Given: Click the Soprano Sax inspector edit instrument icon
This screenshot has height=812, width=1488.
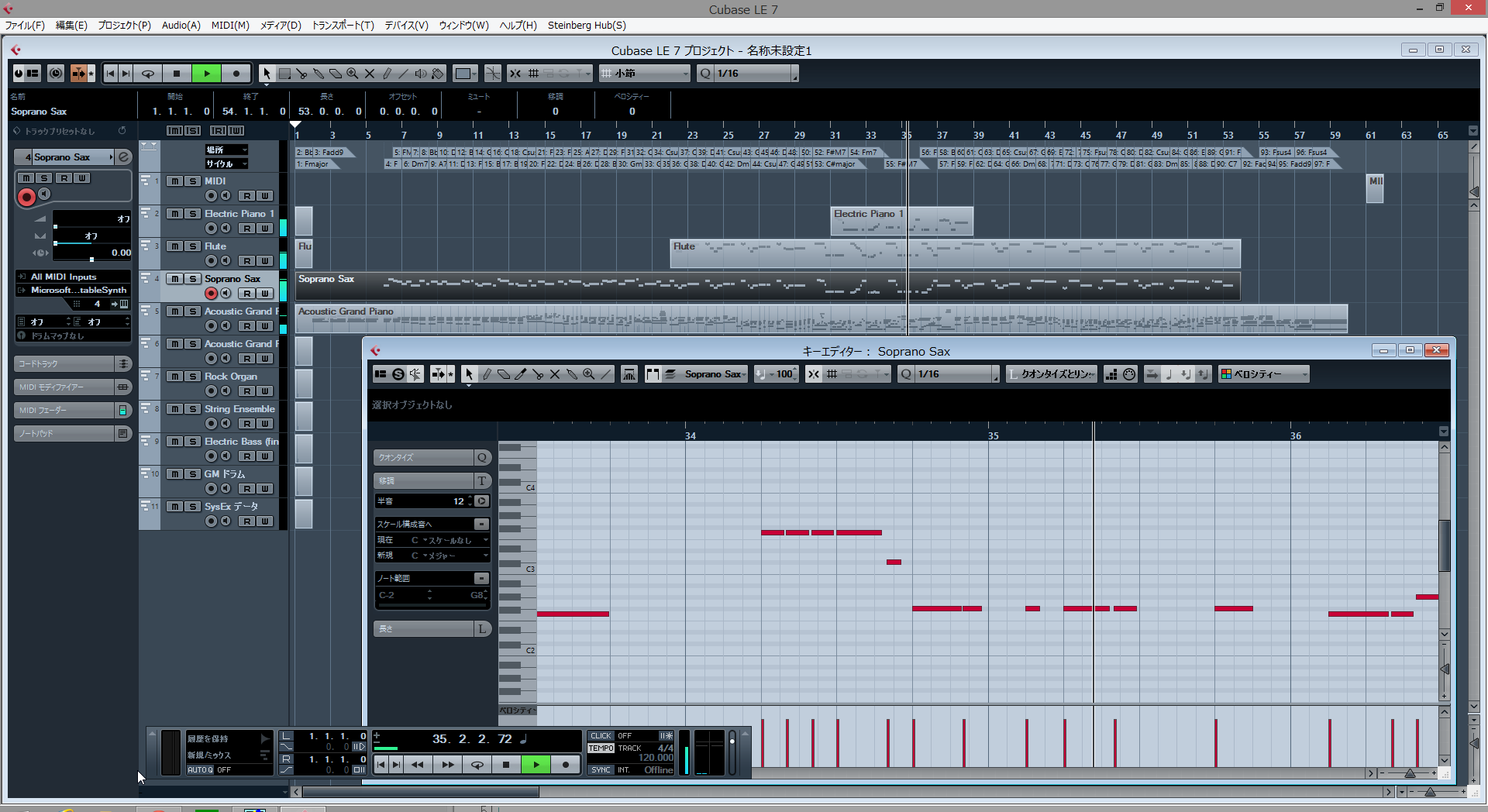Looking at the screenshot, I should (124, 157).
